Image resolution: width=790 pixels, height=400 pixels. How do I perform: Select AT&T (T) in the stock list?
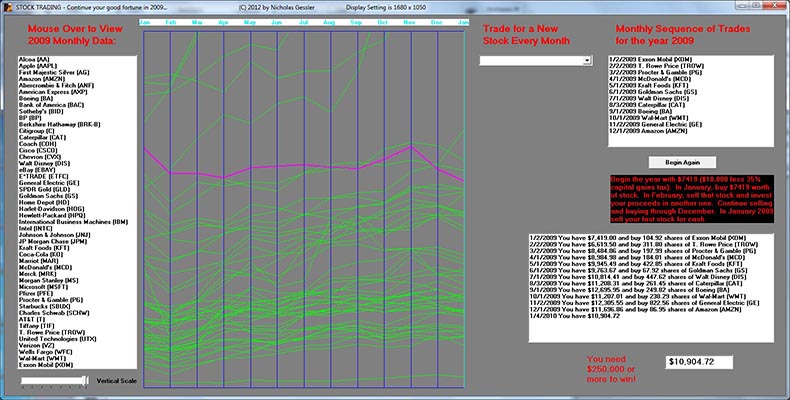[x=32, y=319]
